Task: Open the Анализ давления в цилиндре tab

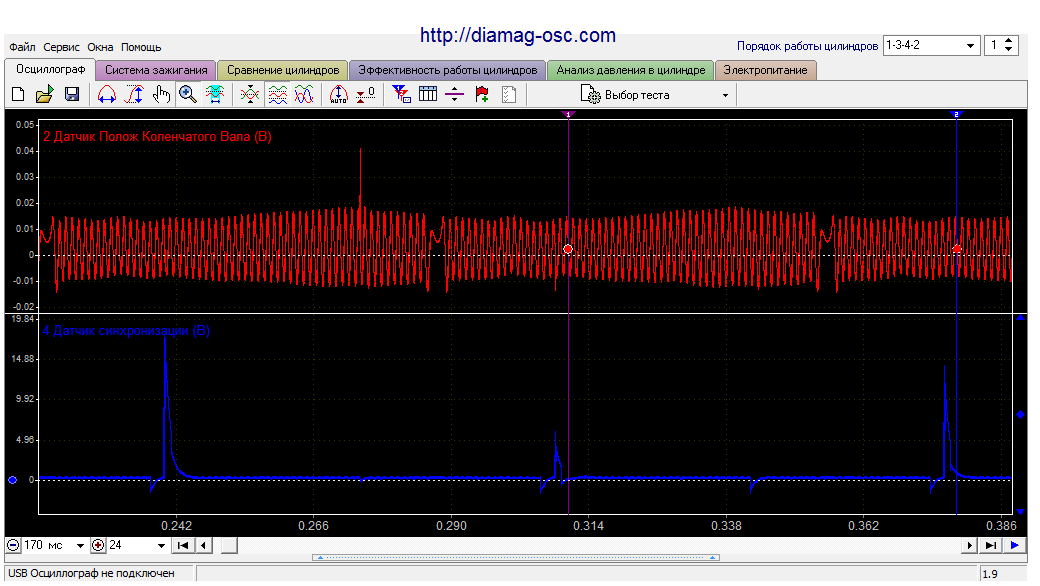Action: tap(631, 70)
